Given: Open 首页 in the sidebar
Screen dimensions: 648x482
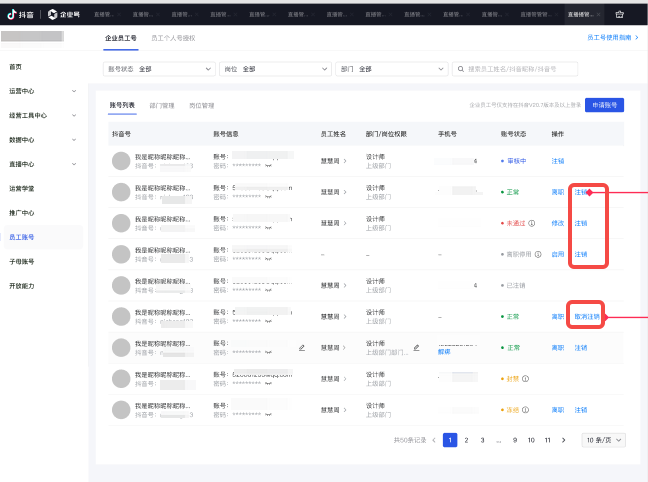Looking at the screenshot, I should tap(15, 67).
